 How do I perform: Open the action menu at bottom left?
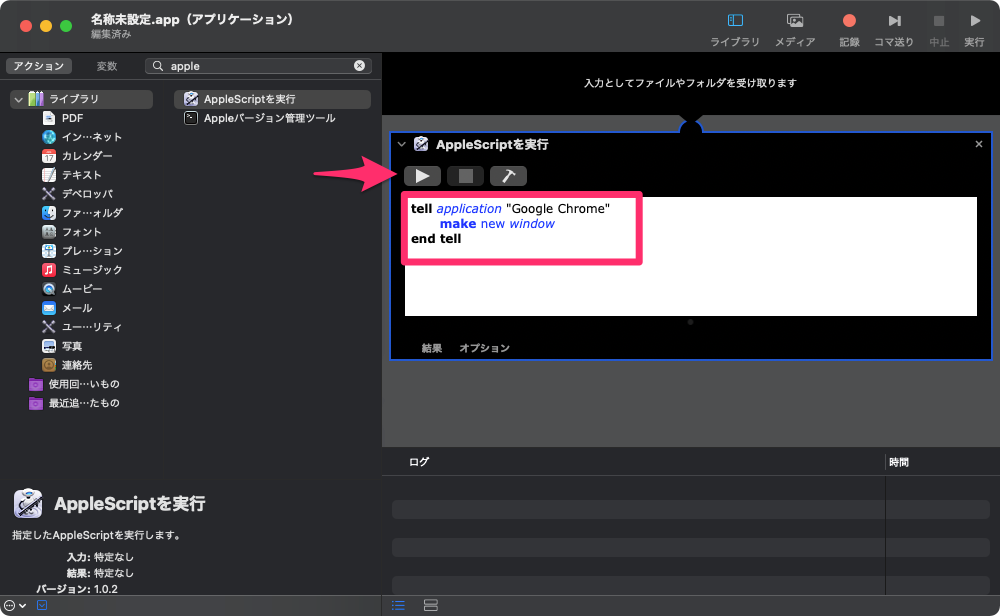click(15, 605)
